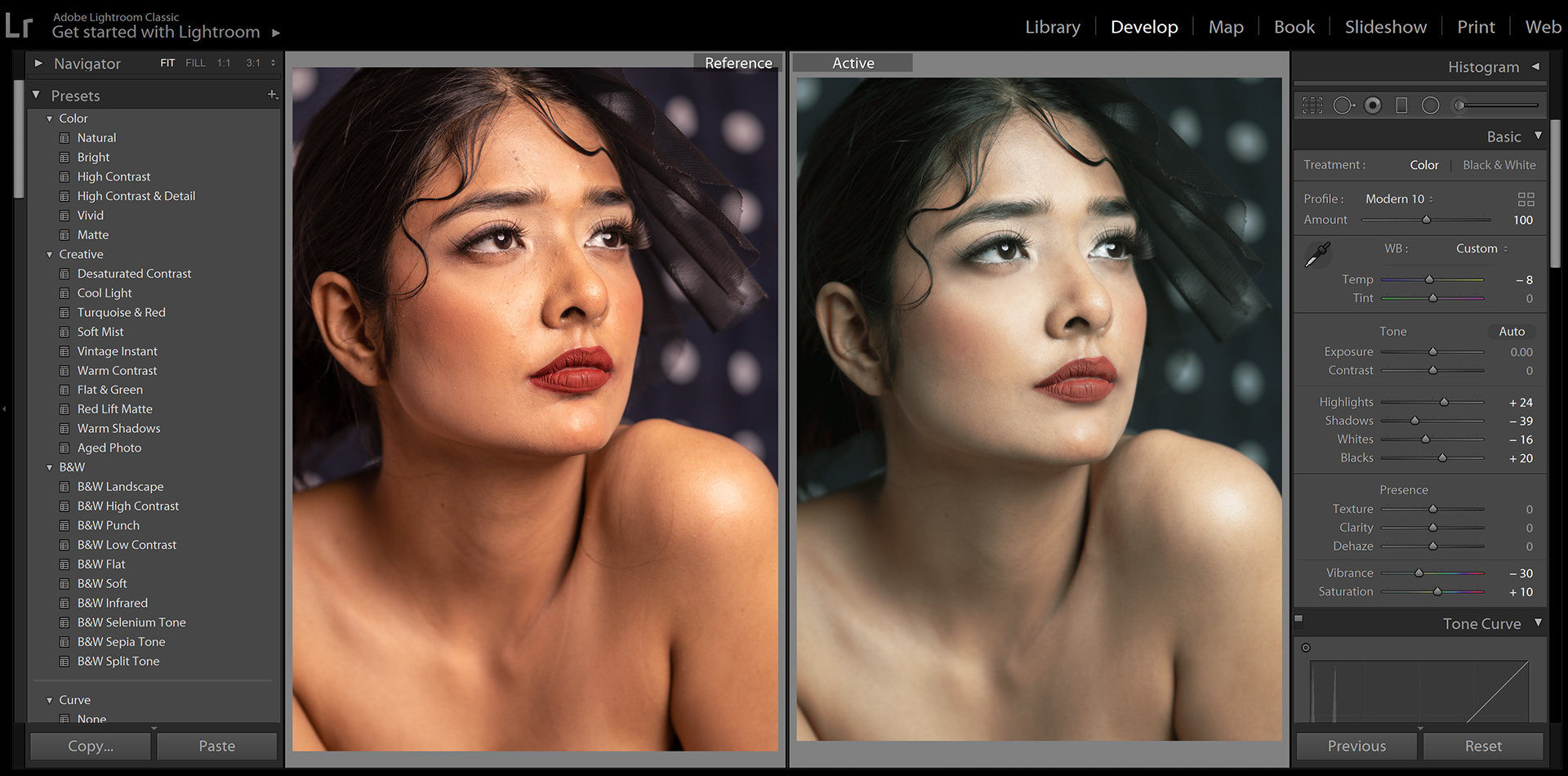Screen dimensions: 1568x776
Task: Switch to the Map module
Action: [x=1226, y=27]
